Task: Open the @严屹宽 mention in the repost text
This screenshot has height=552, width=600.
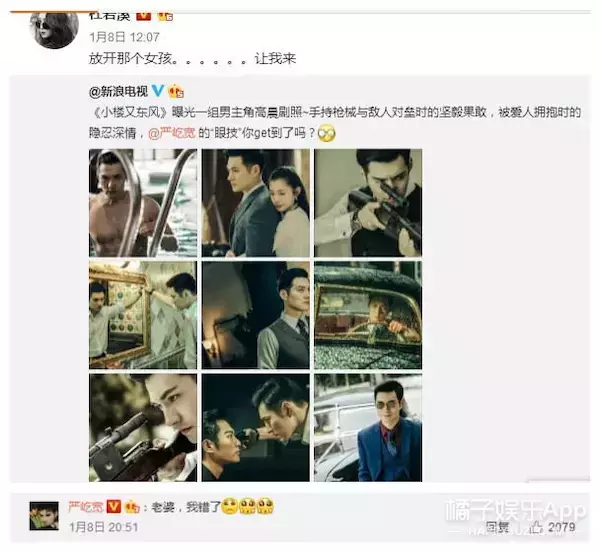Action: click(172, 133)
